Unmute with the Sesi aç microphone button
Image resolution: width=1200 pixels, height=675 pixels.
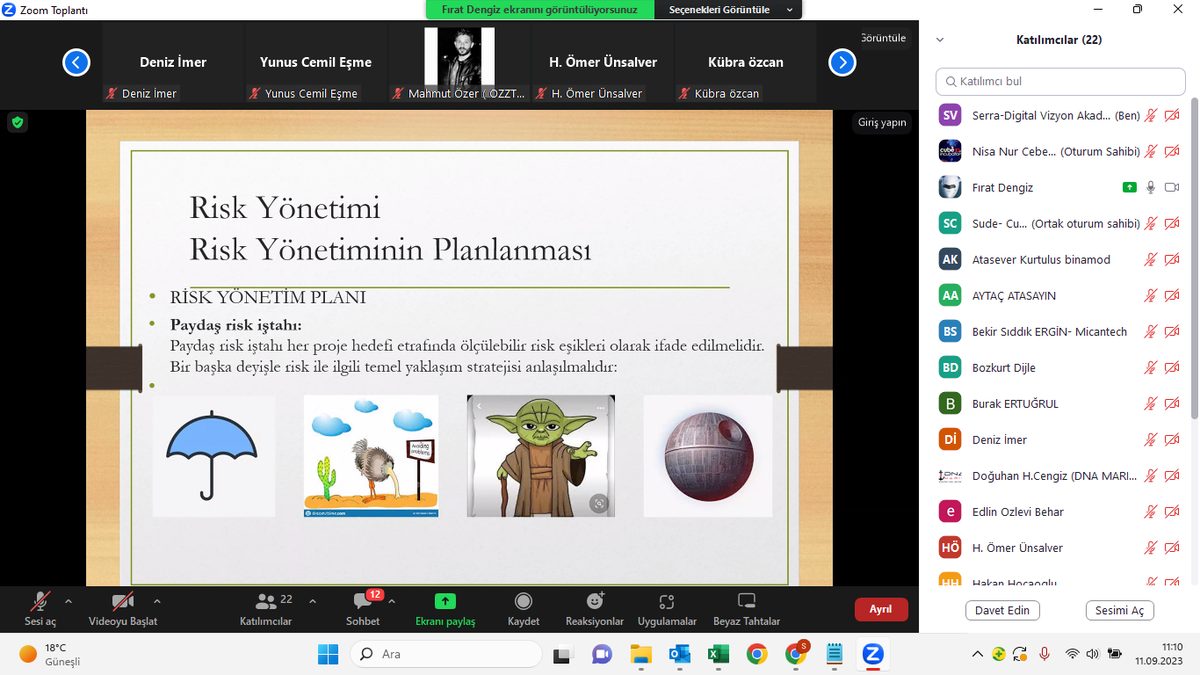point(41,608)
